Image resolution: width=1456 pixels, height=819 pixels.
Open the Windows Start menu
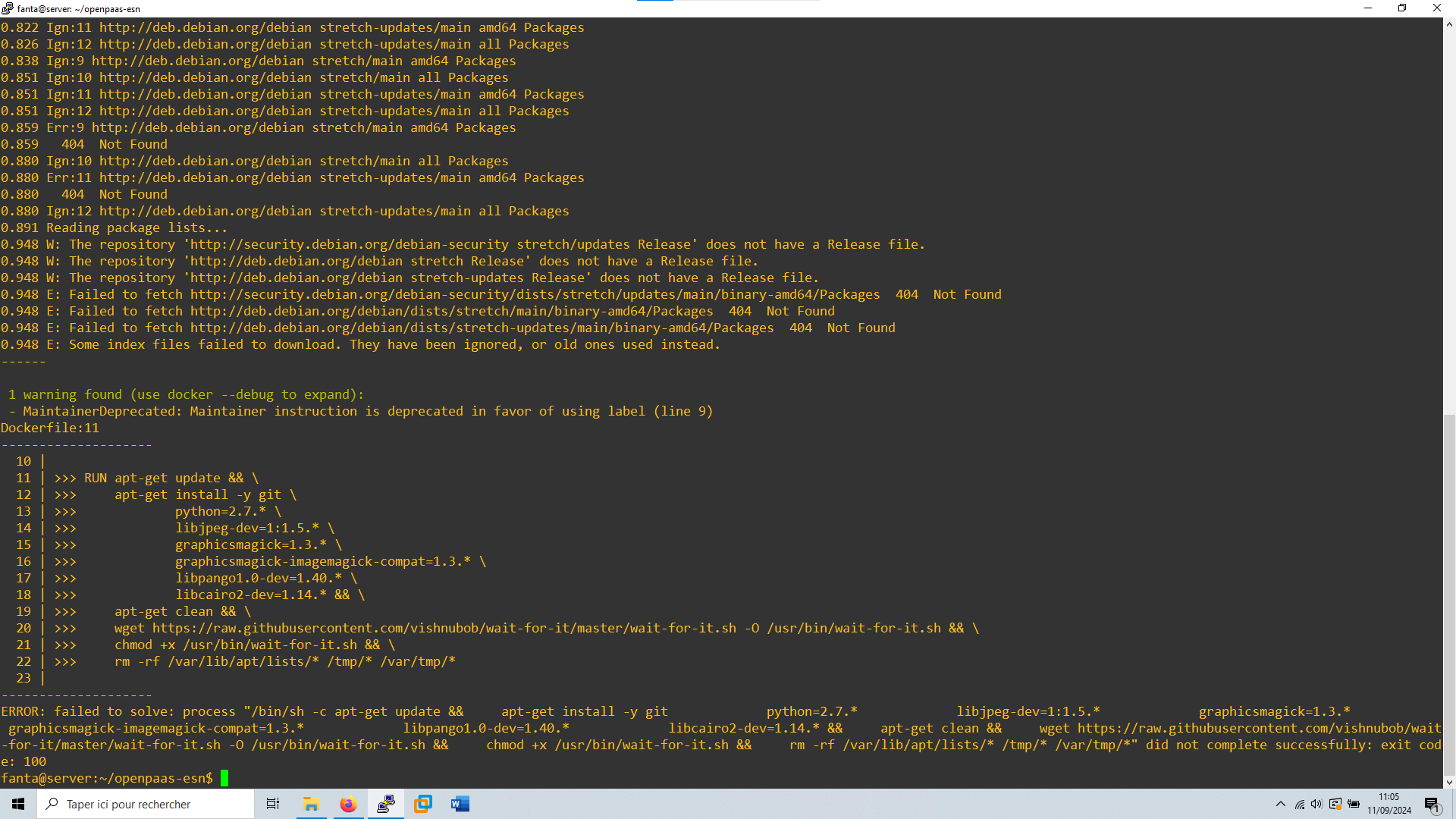click(x=18, y=804)
